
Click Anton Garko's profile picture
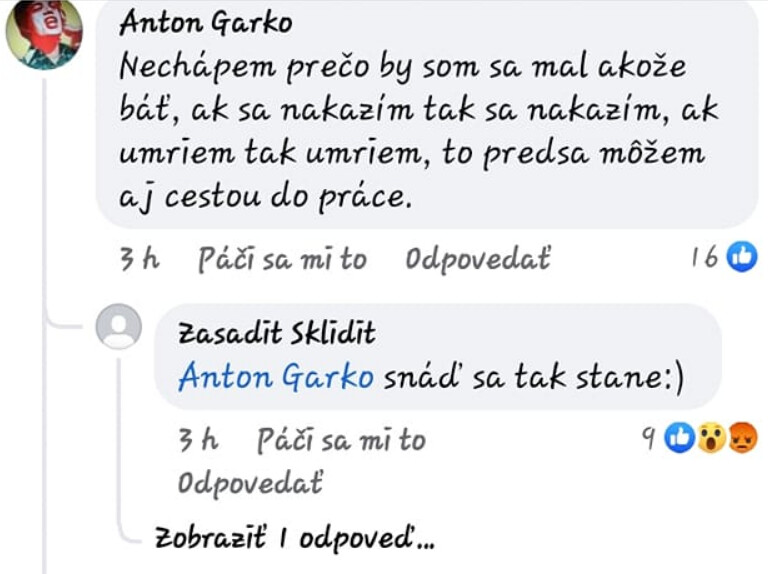click(x=43, y=33)
